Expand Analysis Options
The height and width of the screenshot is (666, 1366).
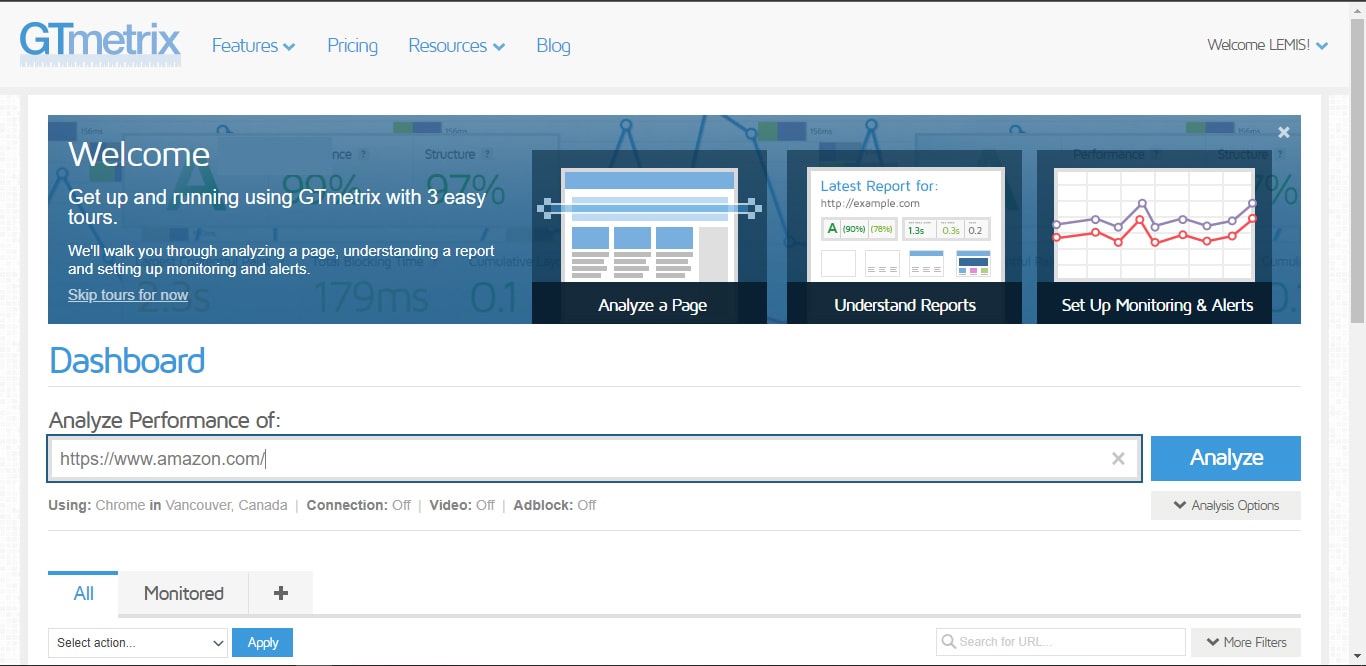[1226, 506]
